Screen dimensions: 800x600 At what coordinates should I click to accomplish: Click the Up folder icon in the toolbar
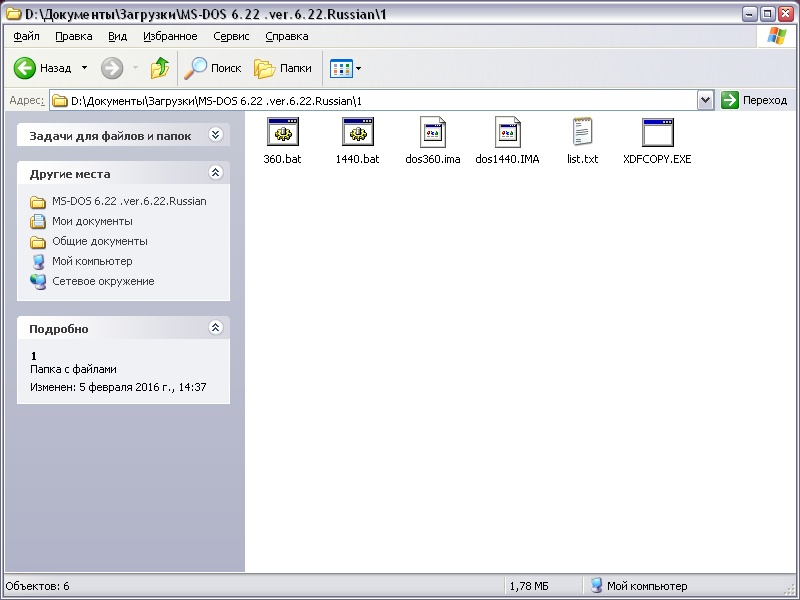[160, 68]
